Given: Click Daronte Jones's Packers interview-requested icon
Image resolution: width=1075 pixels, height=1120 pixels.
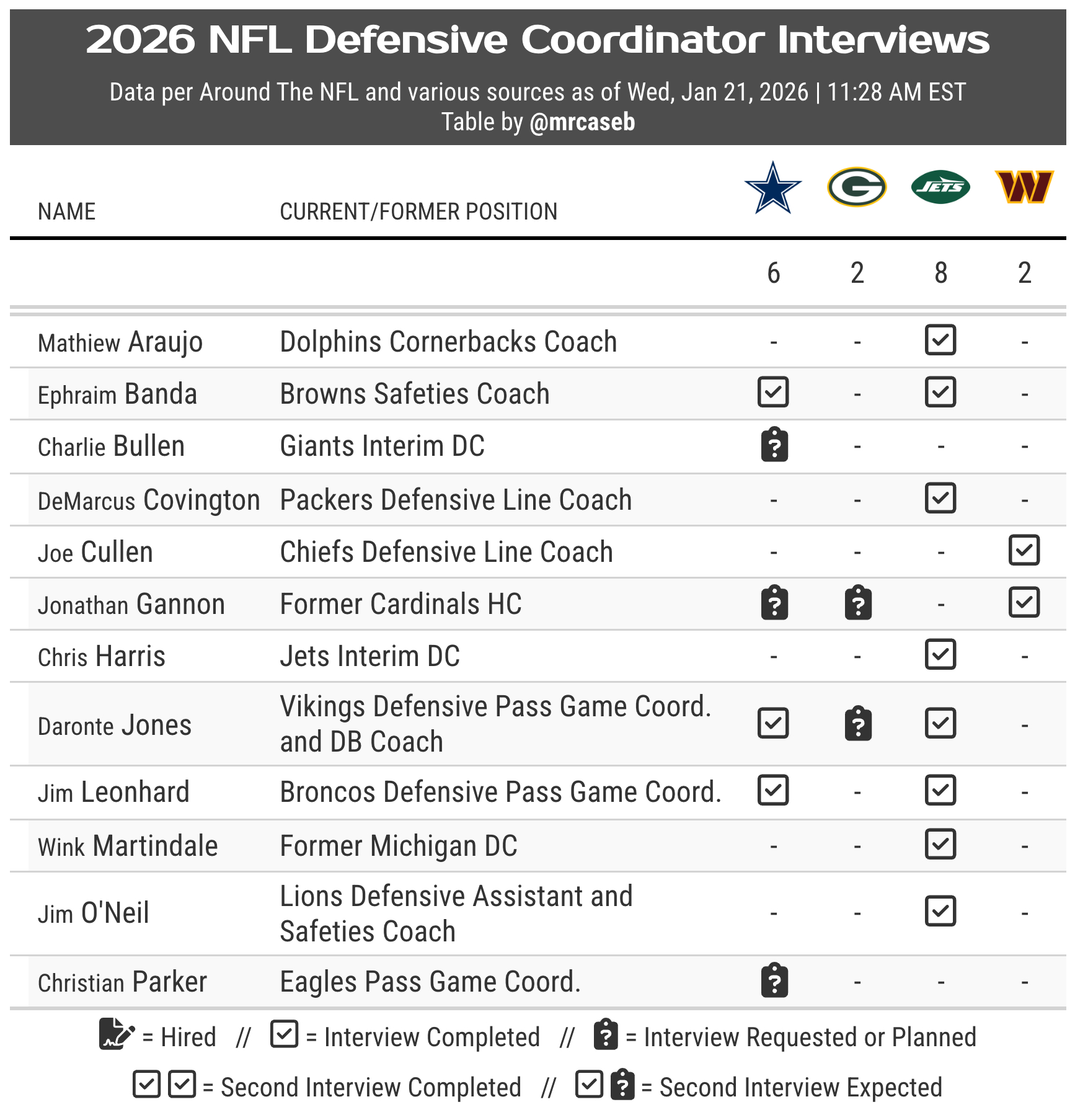Looking at the screenshot, I should pos(858,724).
